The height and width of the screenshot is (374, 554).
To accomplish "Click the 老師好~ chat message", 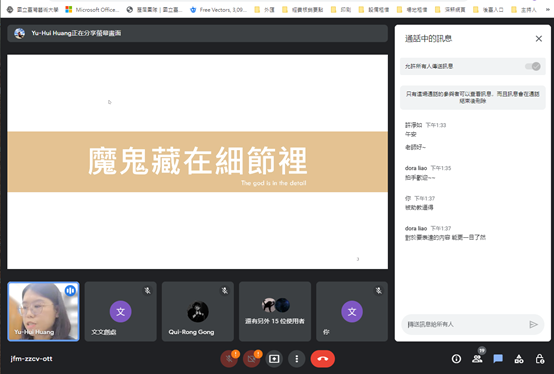I will 415,147.
